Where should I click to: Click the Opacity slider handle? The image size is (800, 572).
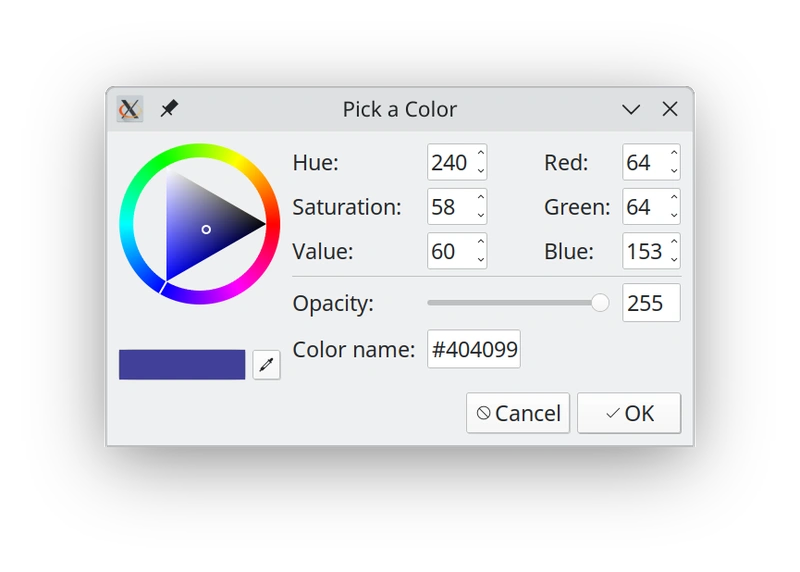tap(600, 303)
